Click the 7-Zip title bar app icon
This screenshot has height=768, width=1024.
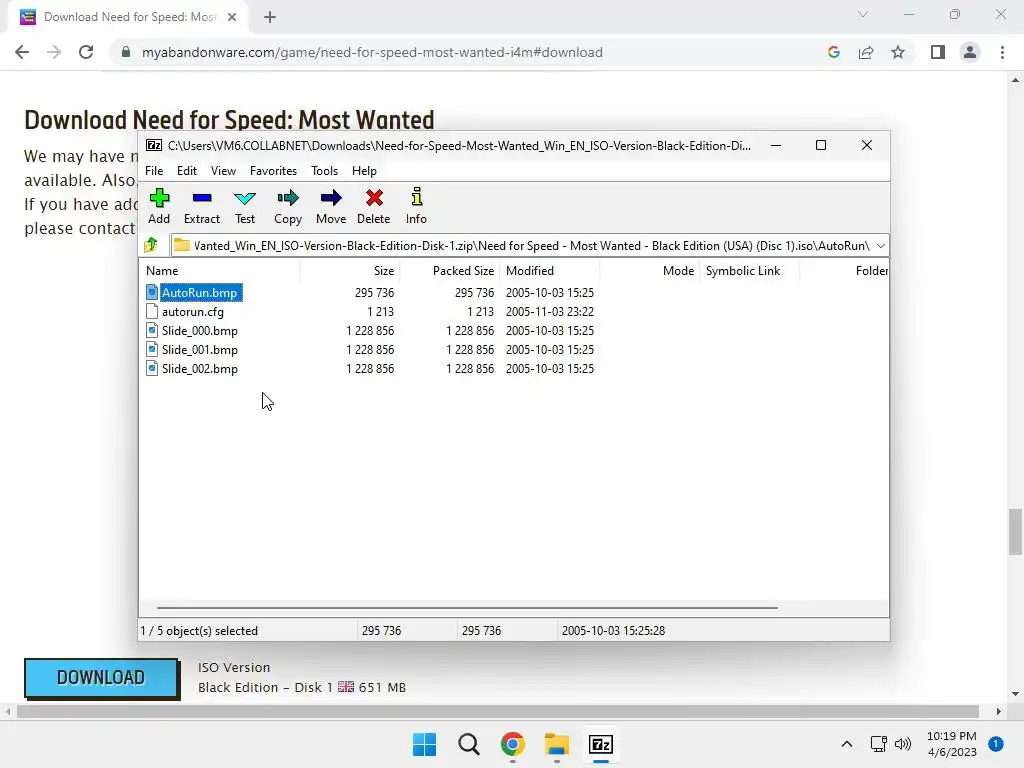[153, 145]
